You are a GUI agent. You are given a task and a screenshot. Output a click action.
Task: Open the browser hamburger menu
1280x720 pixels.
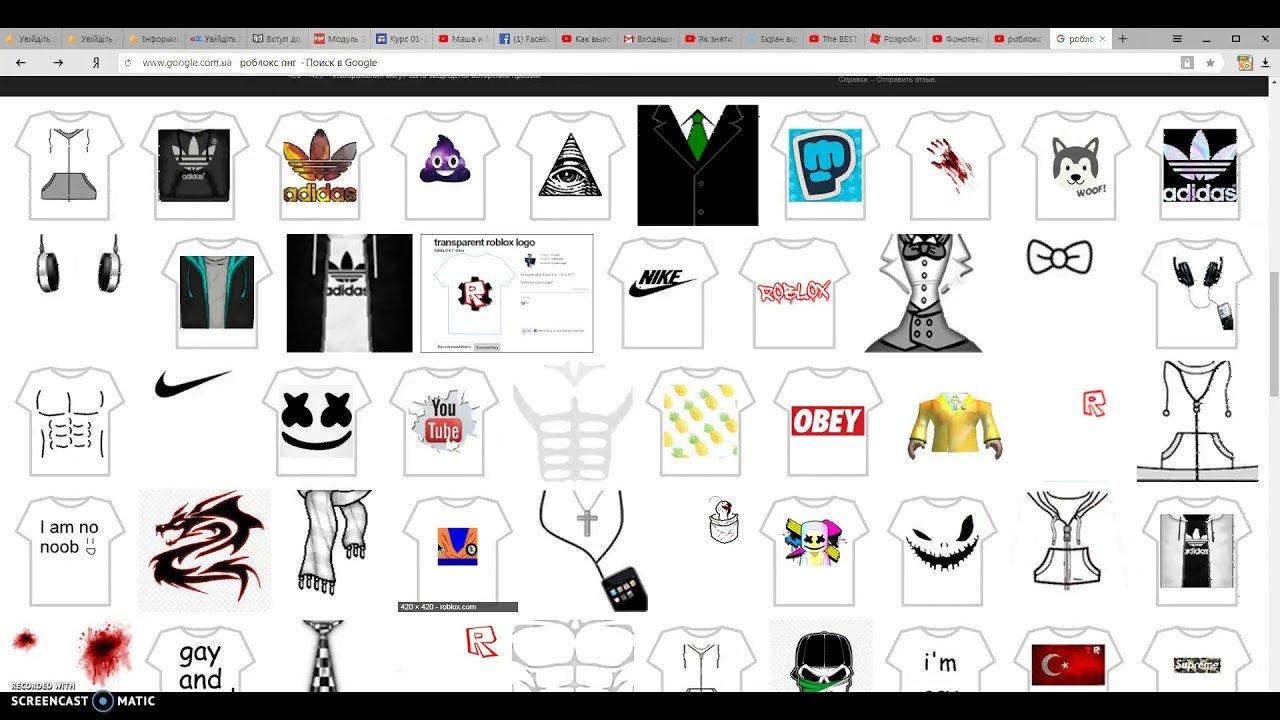(1177, 39)
